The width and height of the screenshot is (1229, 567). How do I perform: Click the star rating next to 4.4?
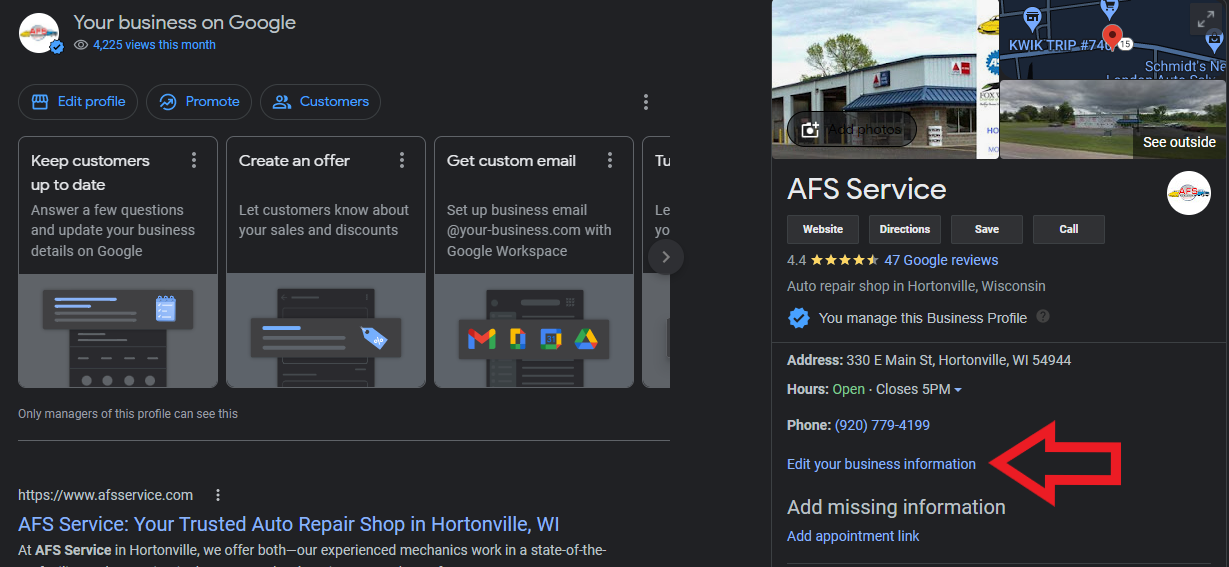point(845,260)
